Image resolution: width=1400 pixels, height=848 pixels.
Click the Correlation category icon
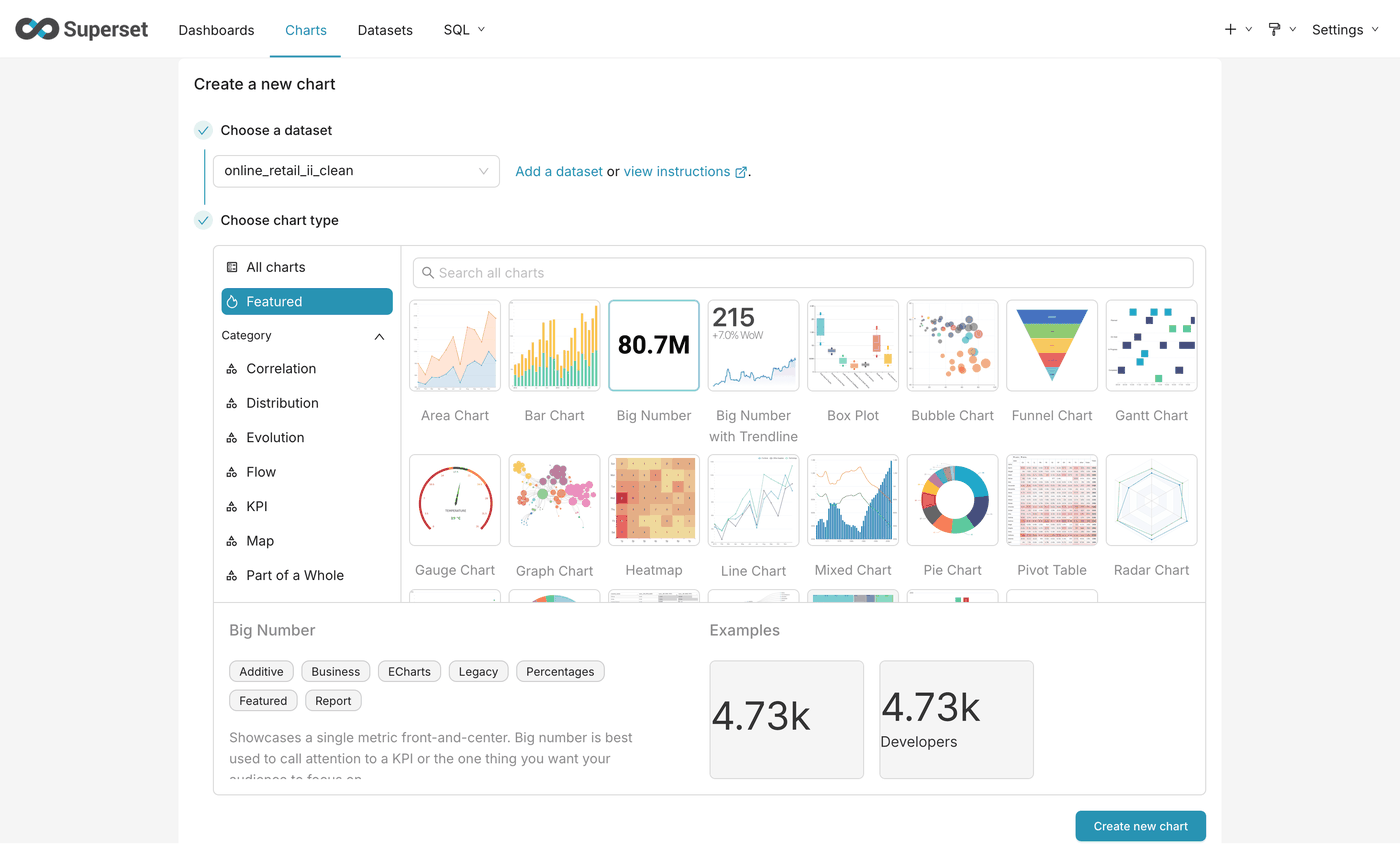coord(232,369)
